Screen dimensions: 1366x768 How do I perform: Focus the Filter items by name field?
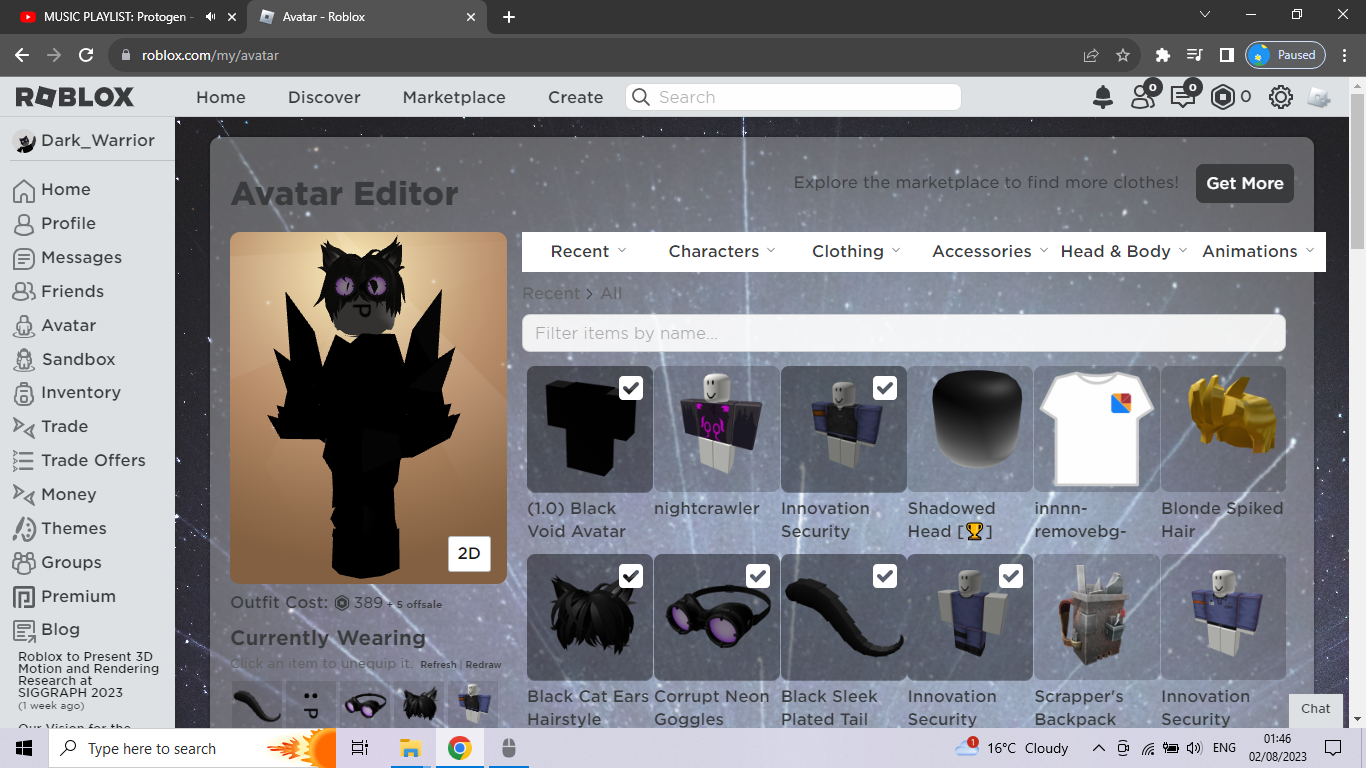click(x=903, y=333)
